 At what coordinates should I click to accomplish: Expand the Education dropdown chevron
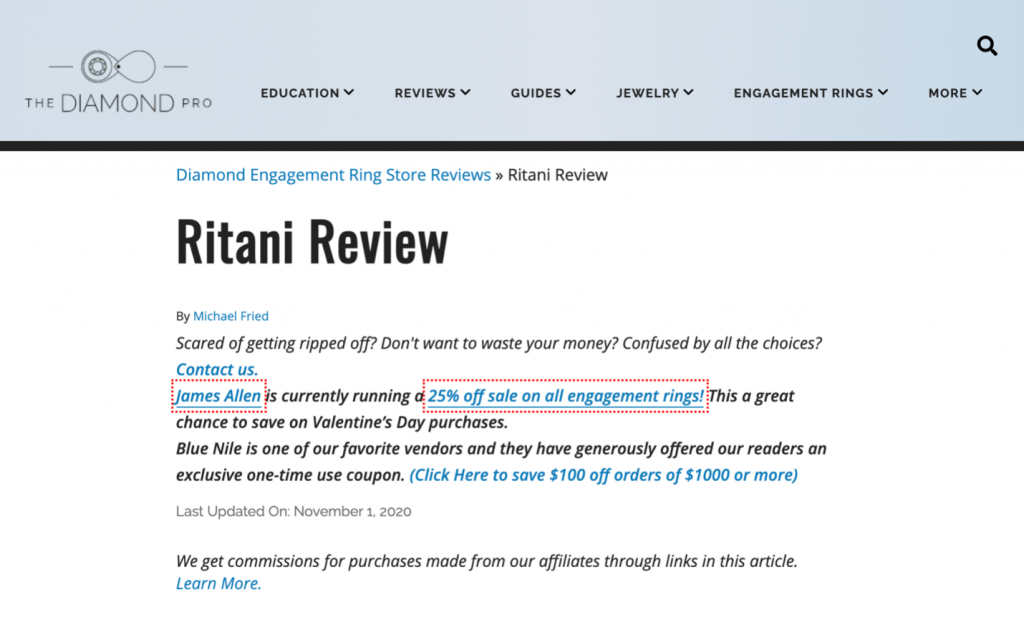pos(349,93)
